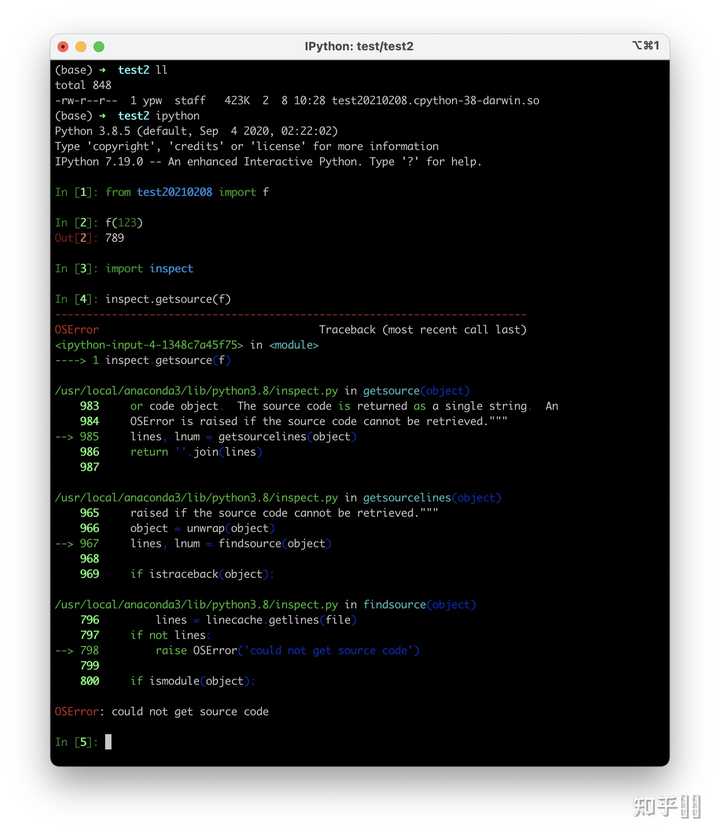Click the red Out[2] output label
This screenshot has width=720, height=833.
[x=76, y=238]
